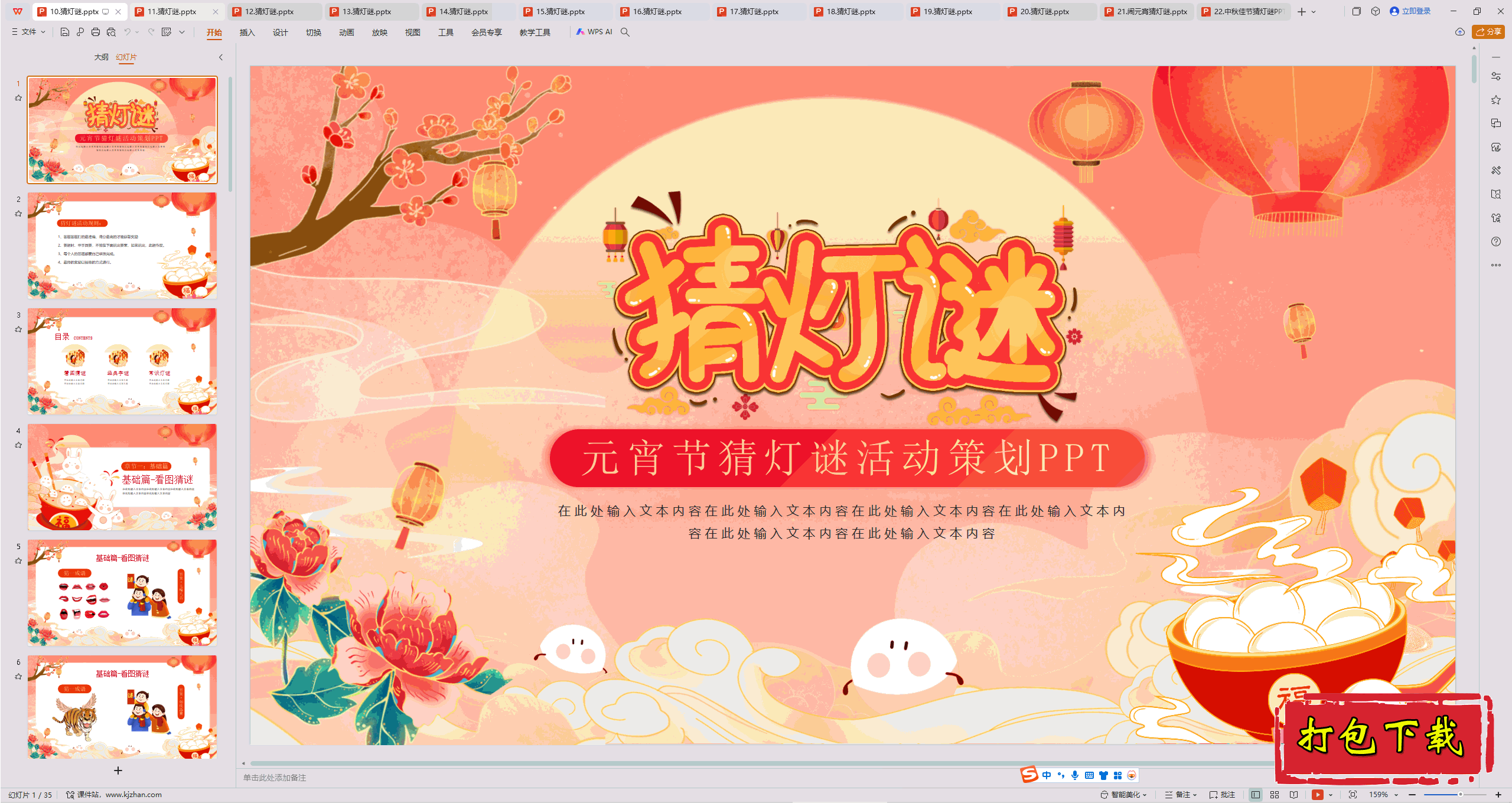Toggle star mark on slide 4
This screenshot has width=1512, height=803.
18,445
